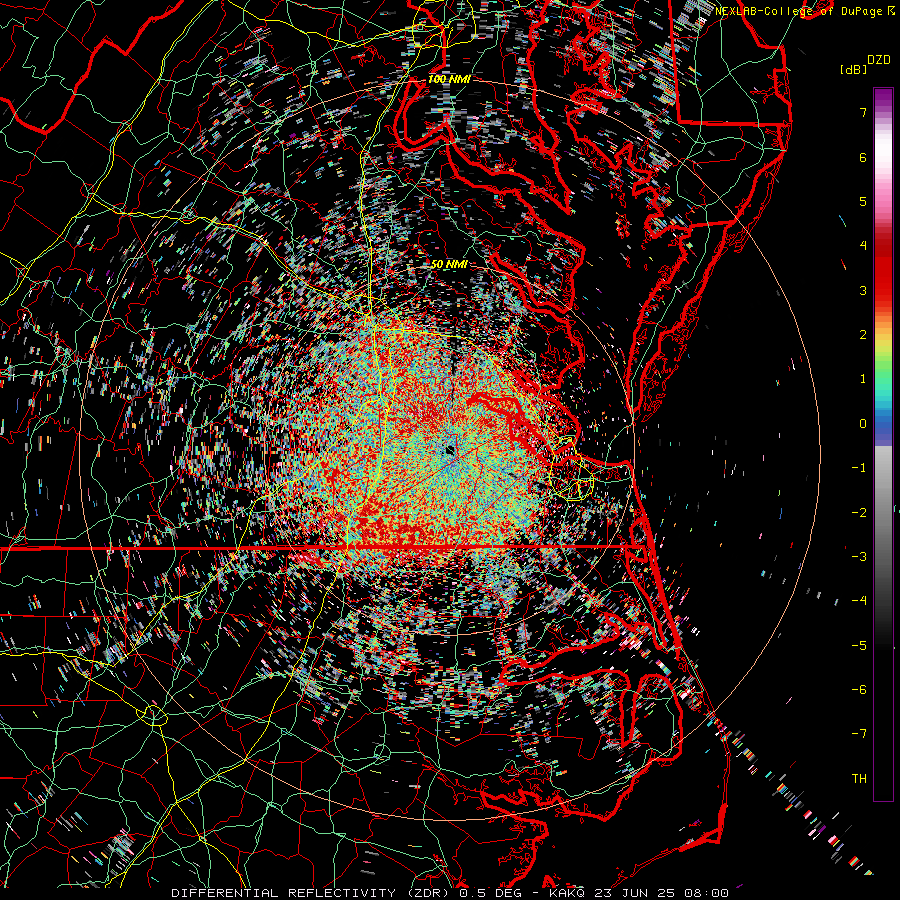Click the "0" value on the color scale

coord(863,424)
